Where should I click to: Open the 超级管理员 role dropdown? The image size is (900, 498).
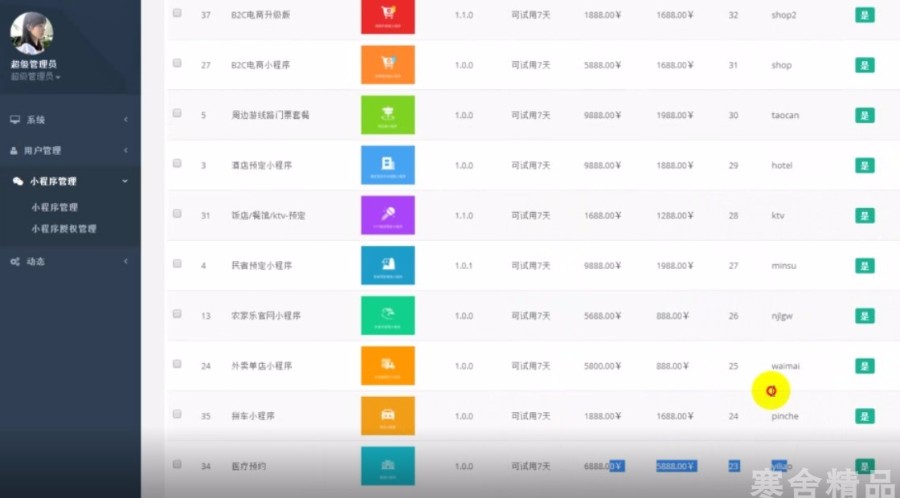(35, 76)
